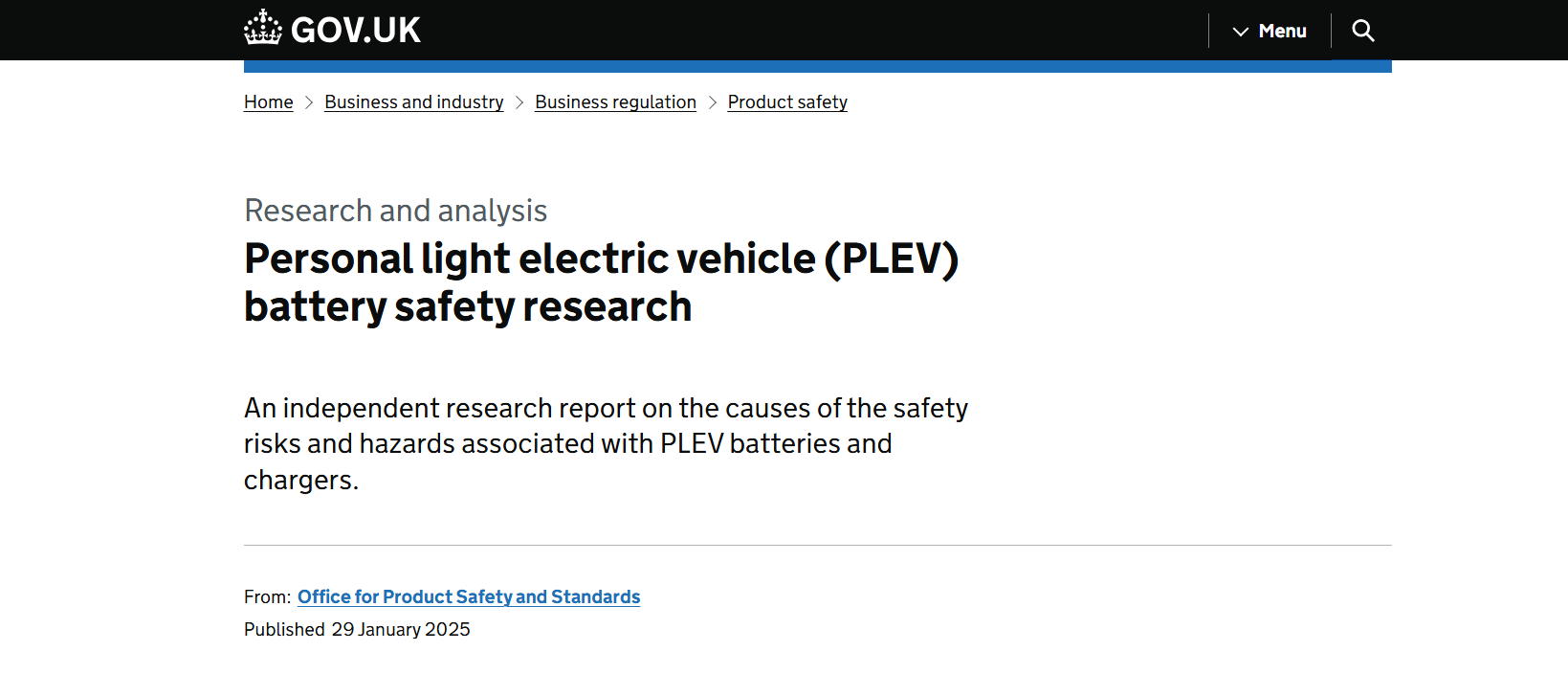This screenshot has height=674, width=1568.
Task: Click the chevron icon beside Menu
Action: (x=1239, y=31)
